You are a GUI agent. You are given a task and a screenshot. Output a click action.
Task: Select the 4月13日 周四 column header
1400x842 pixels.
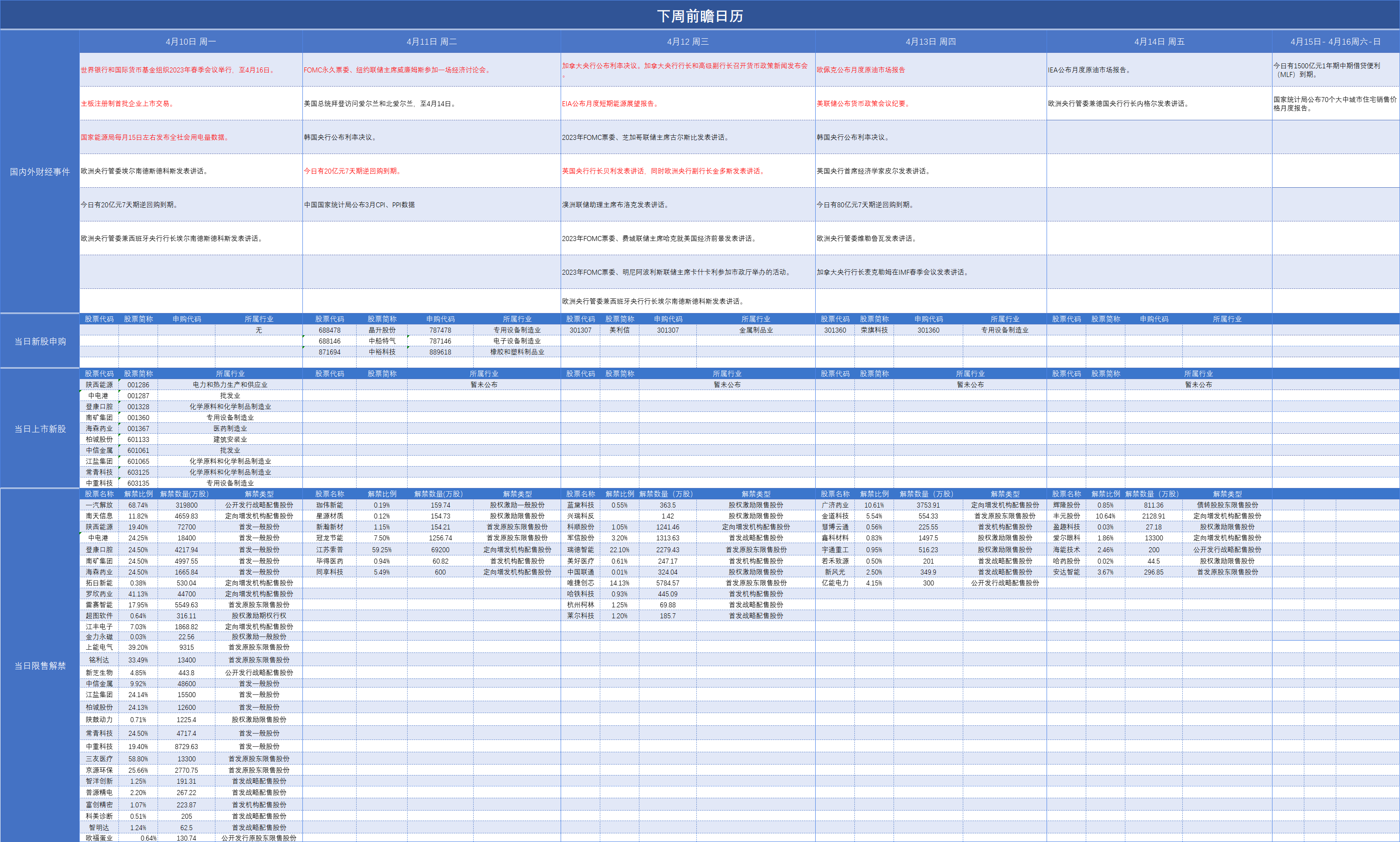pyautogui.click(x=930, y=41)
